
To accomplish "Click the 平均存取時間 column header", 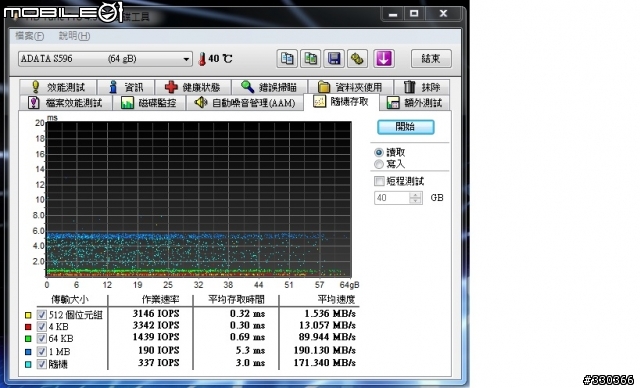I will 236,300.
